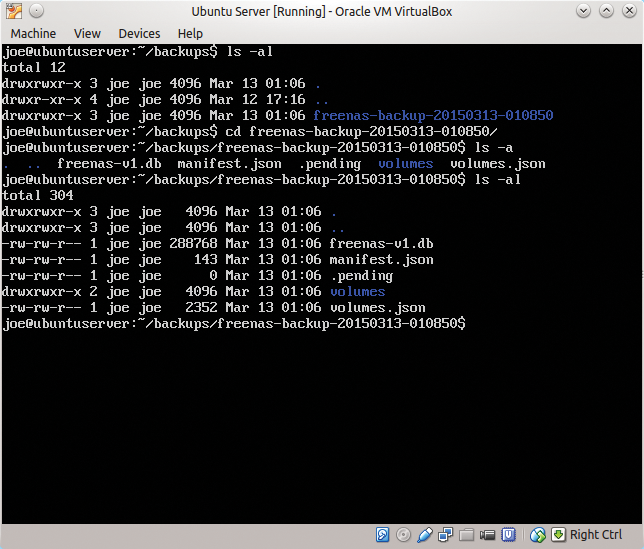Open the Help menu
This screenshot has height=549, width=644.
(x=190, y=33)
